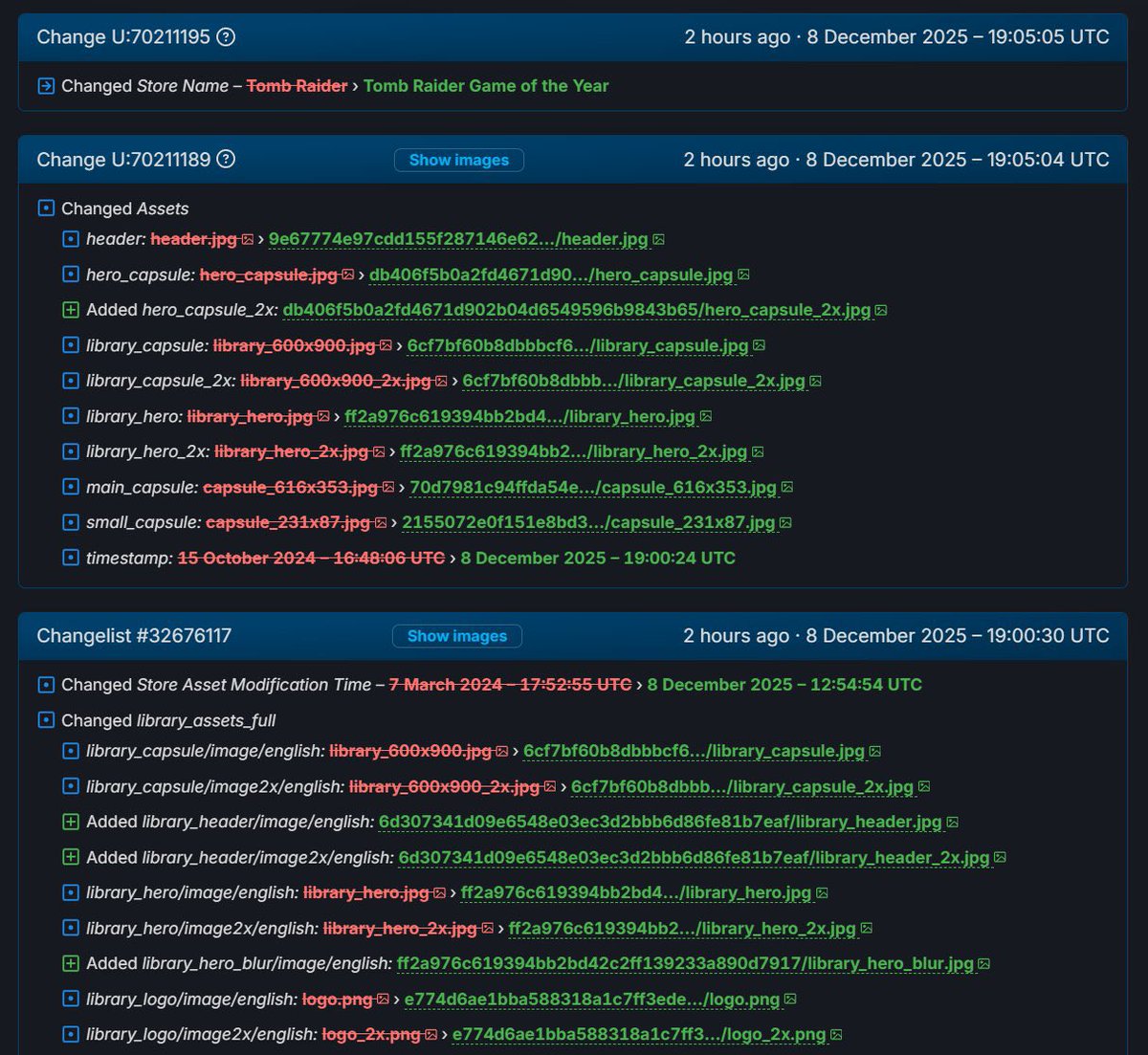The image size is (1148, 1055).
Task: Open e774d6ae1bba588318a1c7ff3ede.../logo.png link
Action: [x=592, y=999]
